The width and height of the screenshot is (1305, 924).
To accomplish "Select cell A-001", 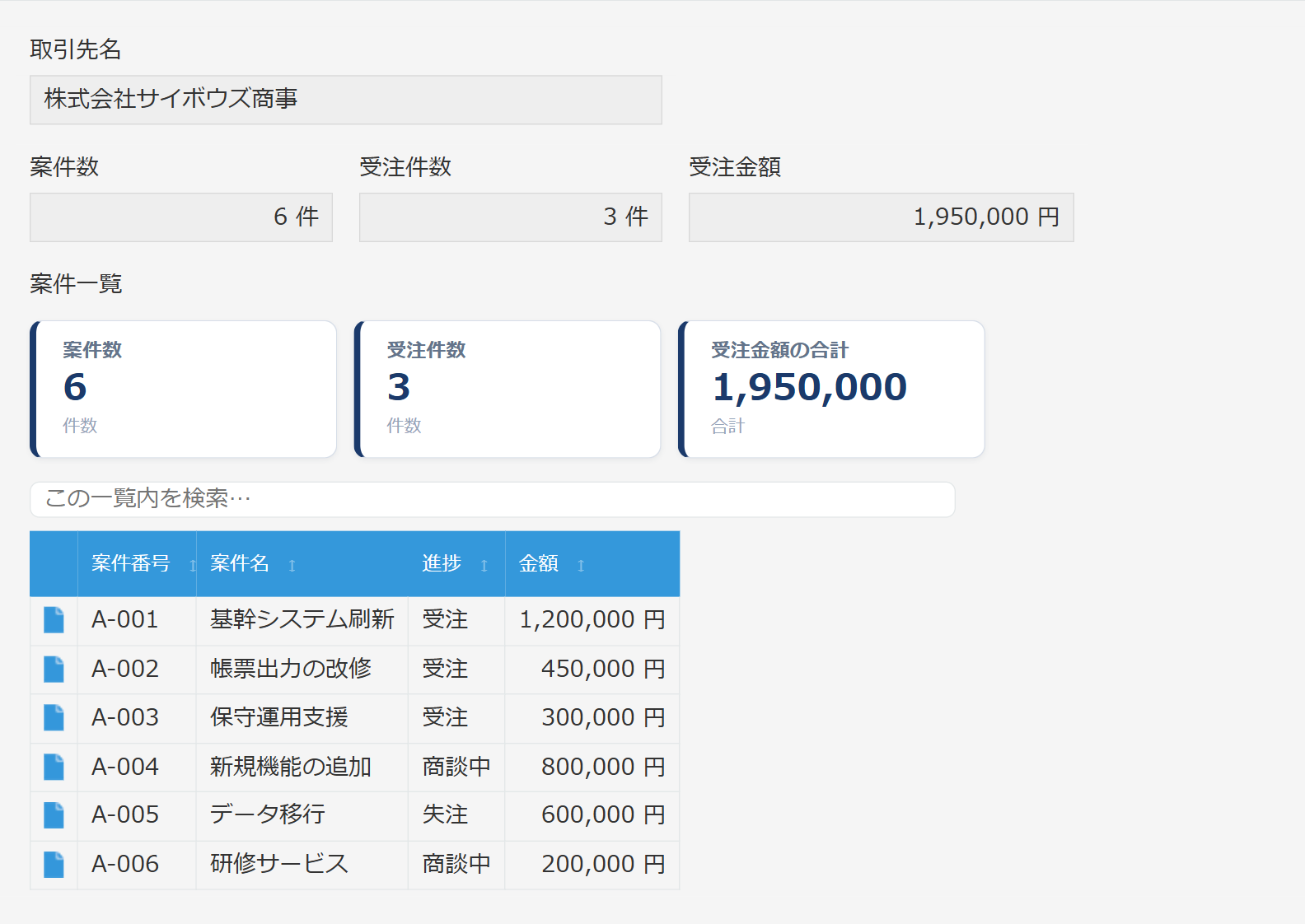I will click(x=137, y=620).
